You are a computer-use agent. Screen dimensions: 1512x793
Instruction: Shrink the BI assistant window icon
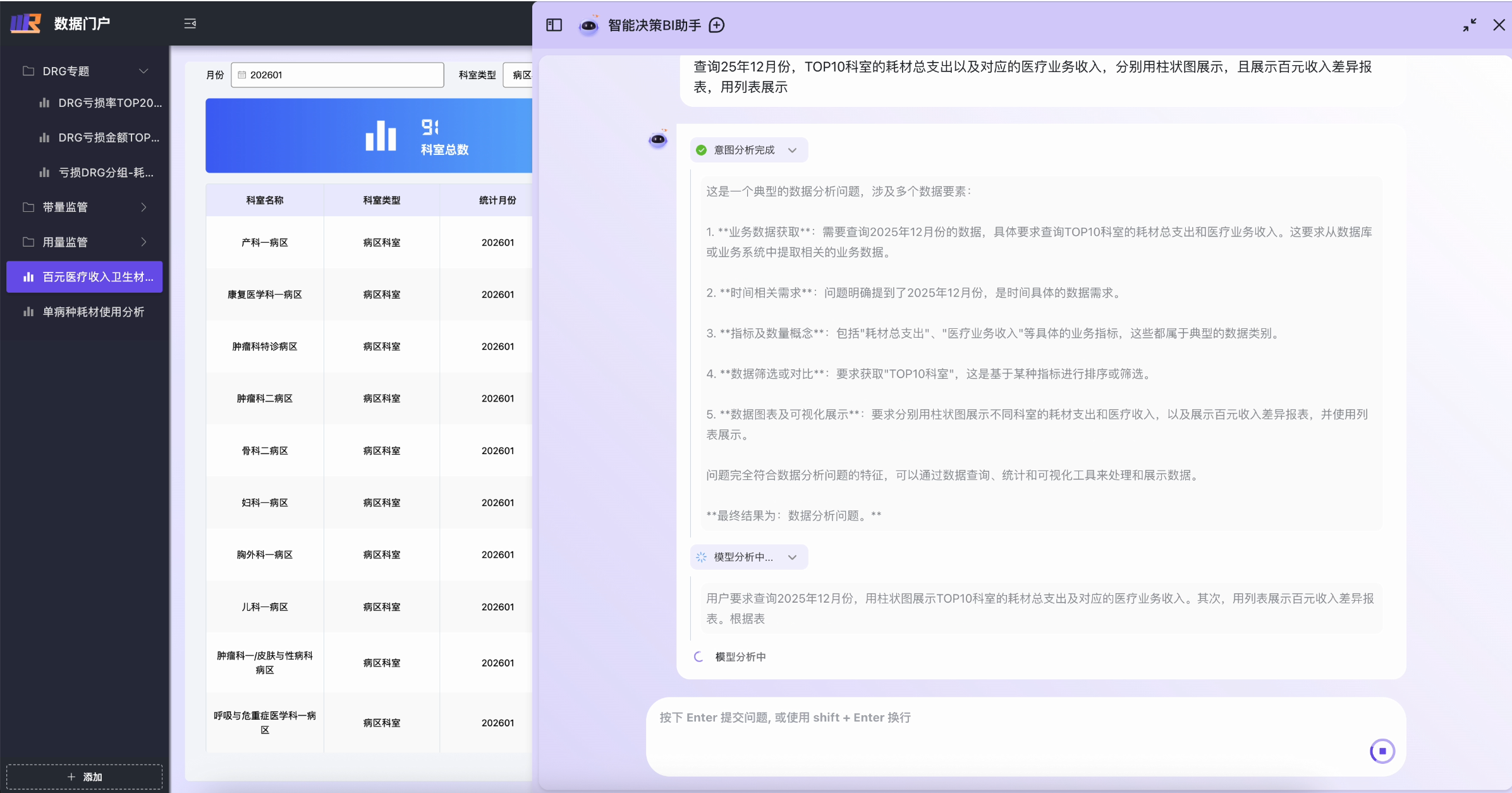1469,25
